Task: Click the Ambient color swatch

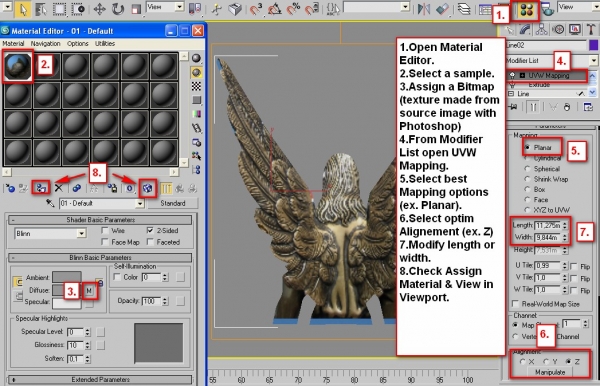Action: click(x=67, y=277)
